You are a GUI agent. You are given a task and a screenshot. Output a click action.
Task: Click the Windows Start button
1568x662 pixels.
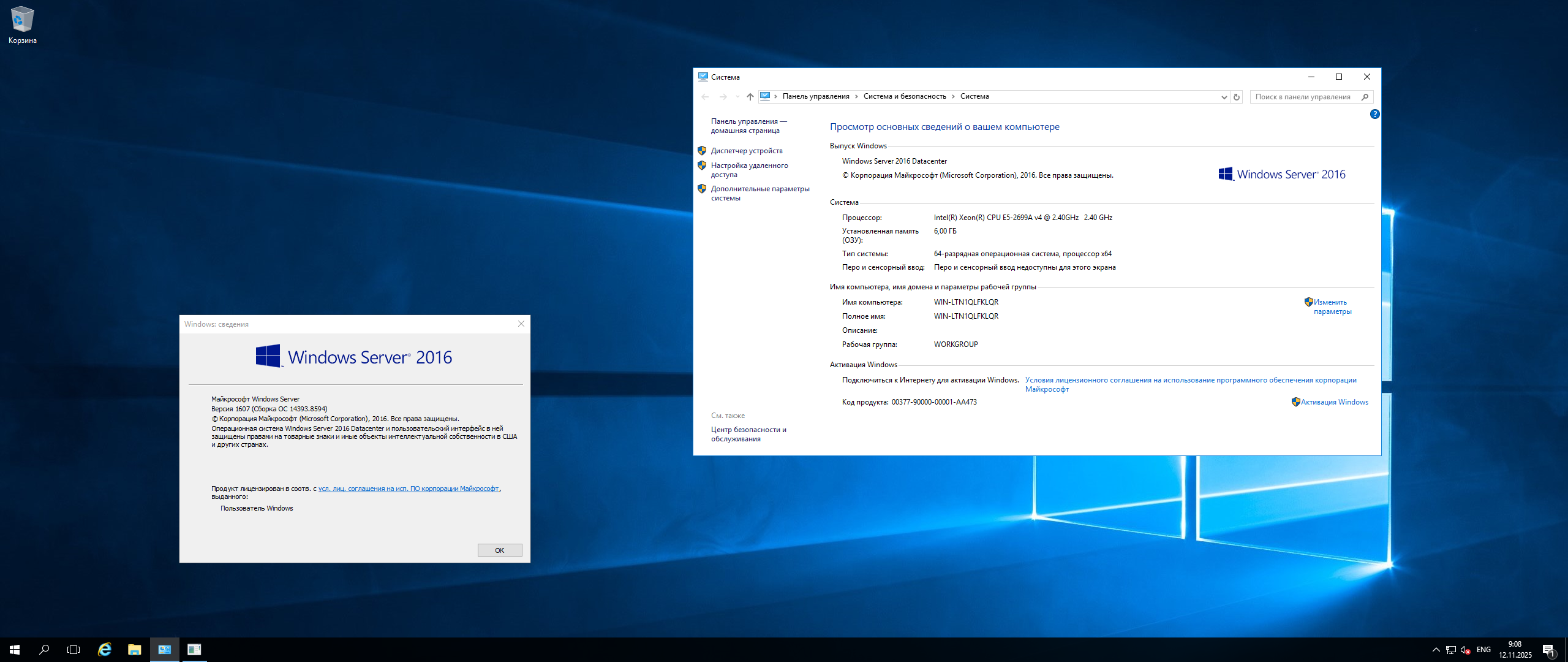coord(15,649)
